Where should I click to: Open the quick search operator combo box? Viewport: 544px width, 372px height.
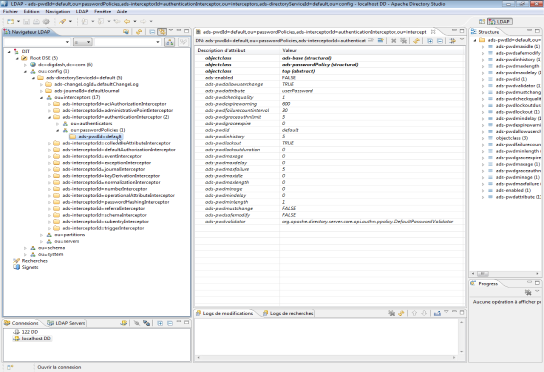tap(83, 42)
